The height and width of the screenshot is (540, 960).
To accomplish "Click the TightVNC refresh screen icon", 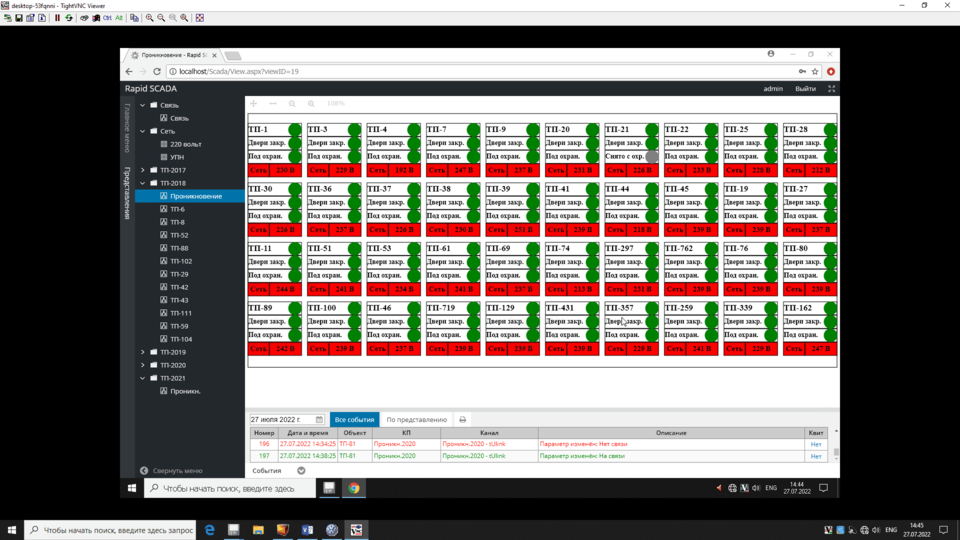I will click(68, 17).
